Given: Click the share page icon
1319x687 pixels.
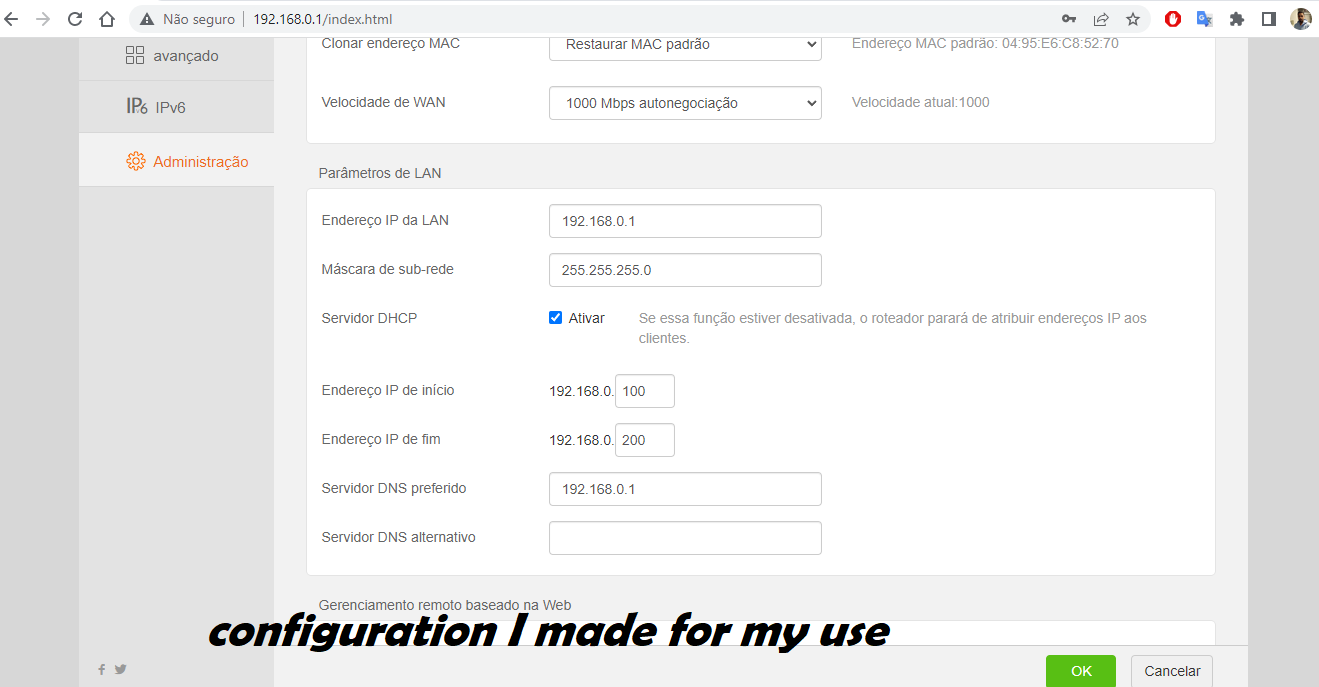Looking at the screenshot, I should coord(1101,19).
